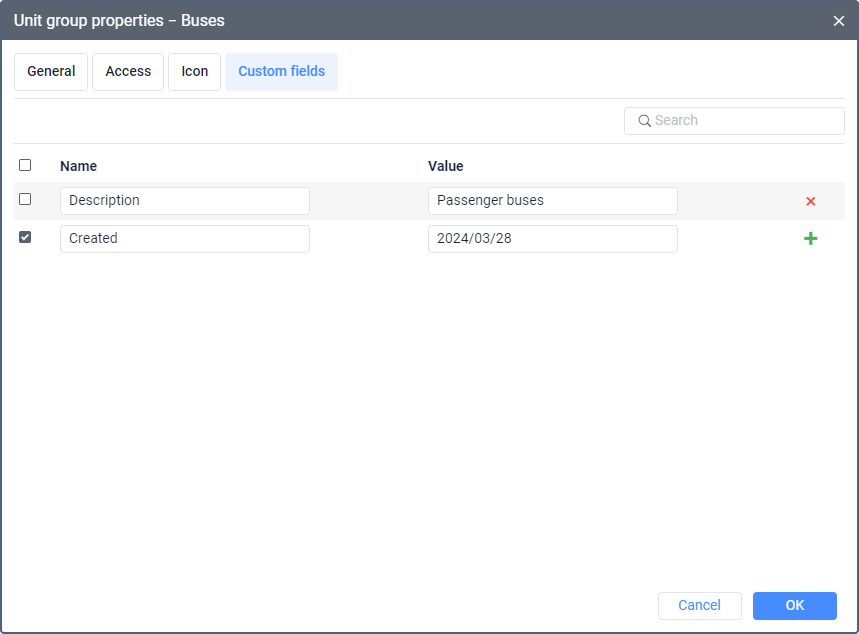Image resolution: width=859 pixels, height=634 pixels.
Task: Uncheck the Created row checkbox
Action: click(x=25, y=237)
